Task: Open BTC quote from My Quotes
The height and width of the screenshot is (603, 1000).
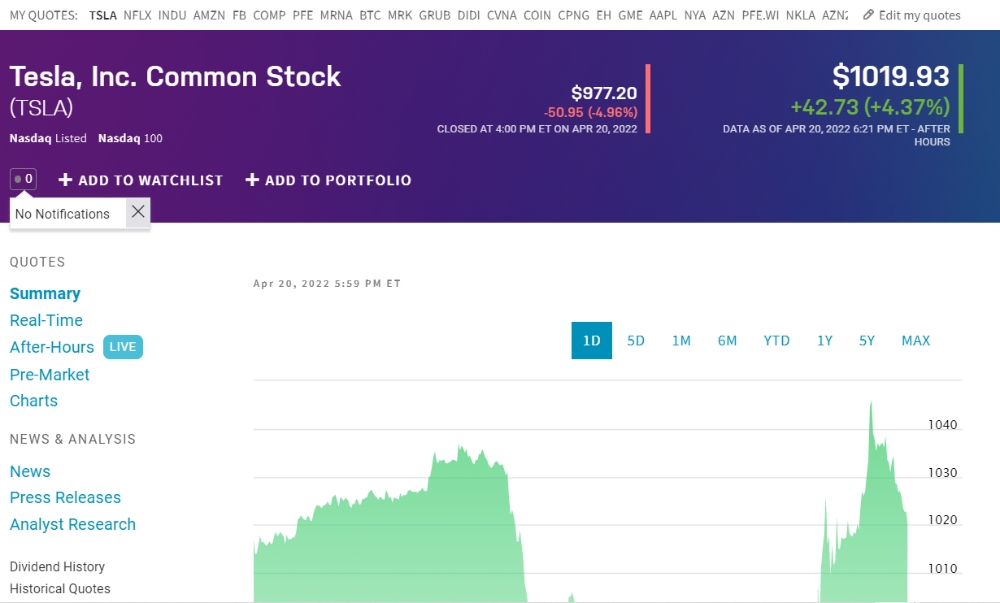Action: pos(370,15)
